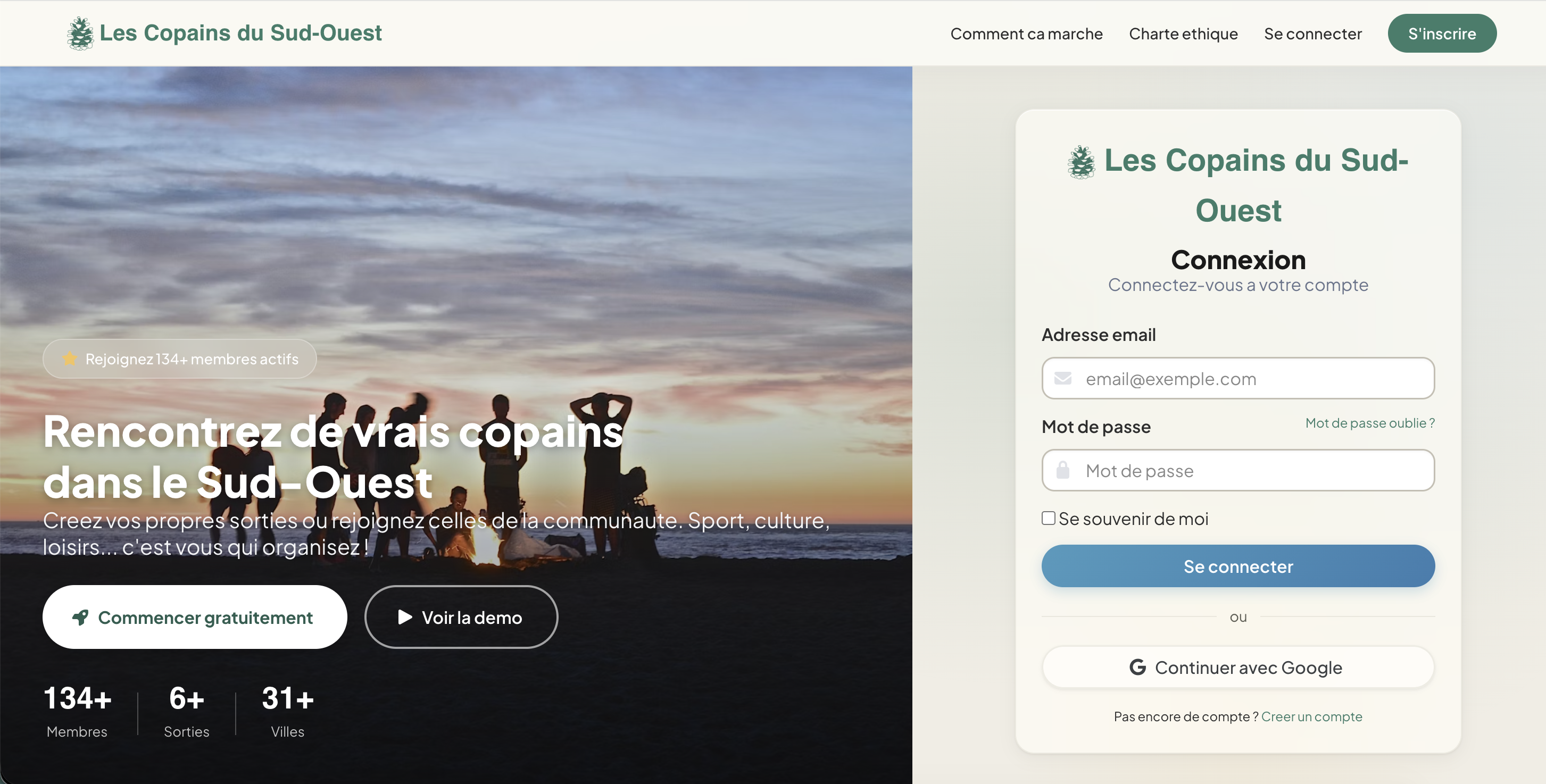1546x784 pixels.
Task: Follow the Mot de passe oublie link
Action: 1370,423
